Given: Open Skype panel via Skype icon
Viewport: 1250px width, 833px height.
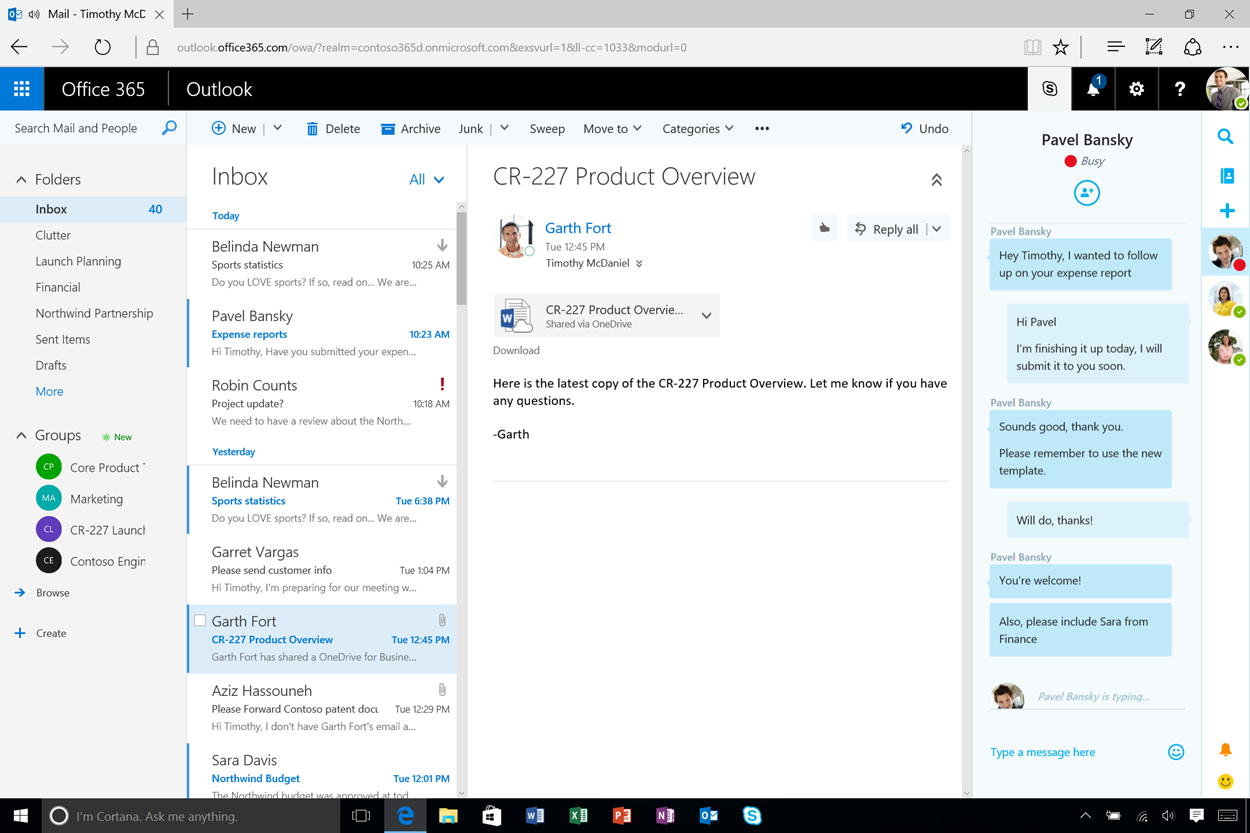Looking at the screenshot, I should click(x=1049, y=88).
